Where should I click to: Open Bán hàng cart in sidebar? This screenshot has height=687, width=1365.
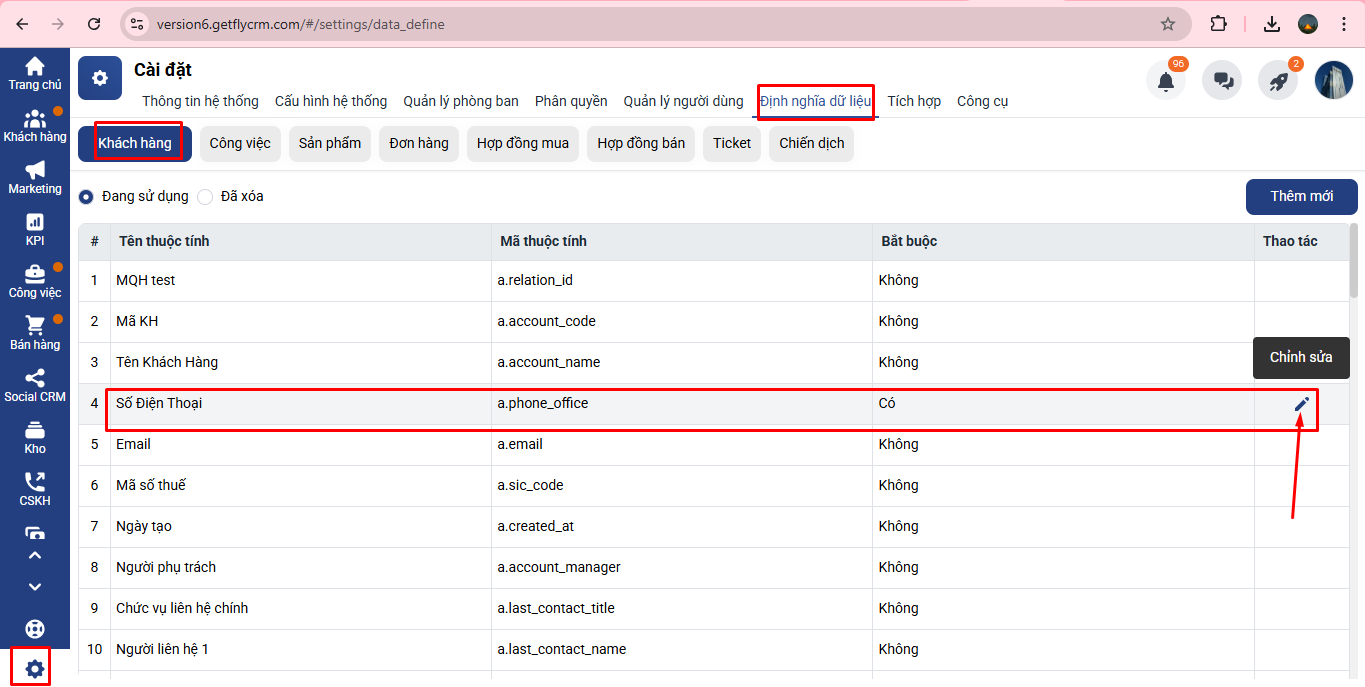pyautogui.click(x=35, y=334)
